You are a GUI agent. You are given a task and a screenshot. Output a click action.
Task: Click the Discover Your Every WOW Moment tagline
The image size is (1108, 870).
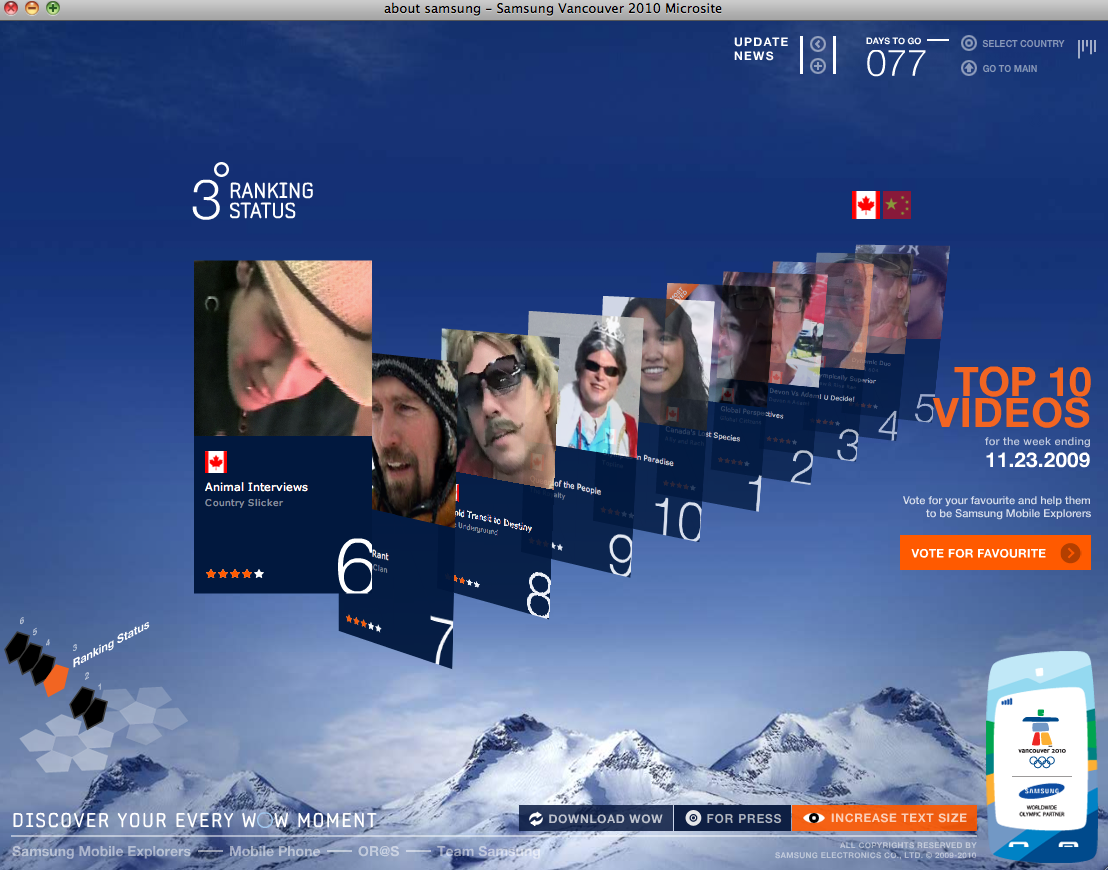tap(194, 821)
